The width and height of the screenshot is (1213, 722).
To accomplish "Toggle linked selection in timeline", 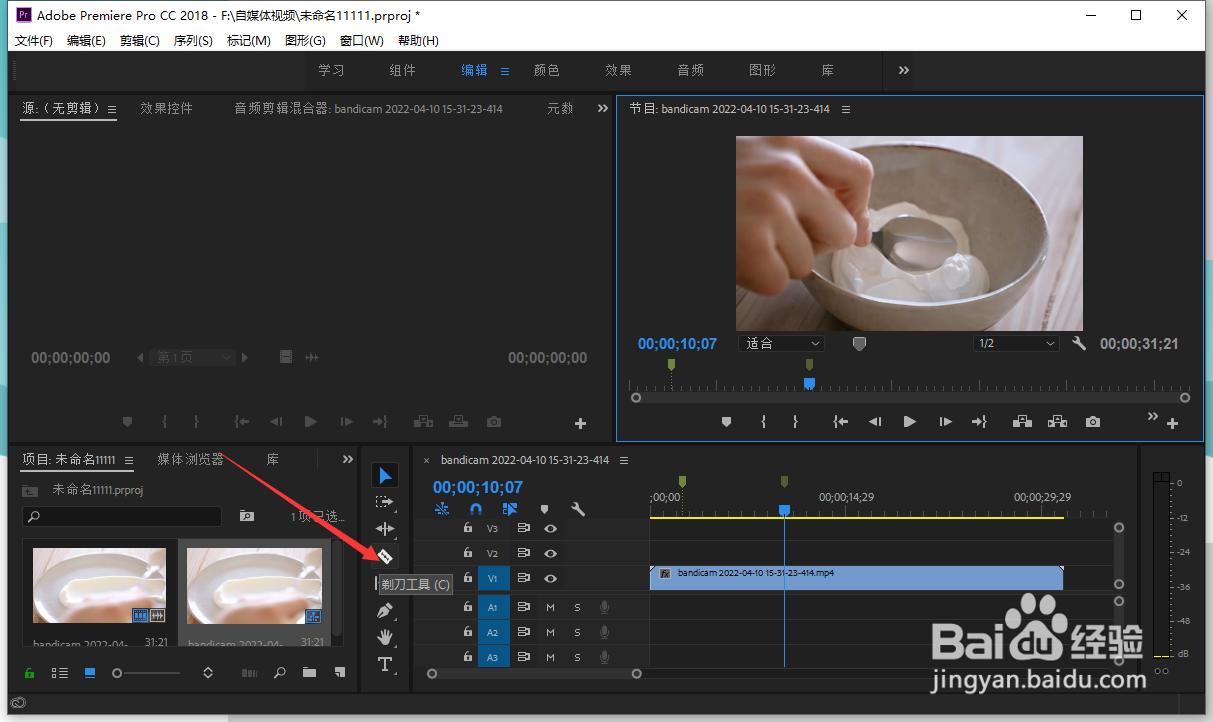I will coord(510,509).
